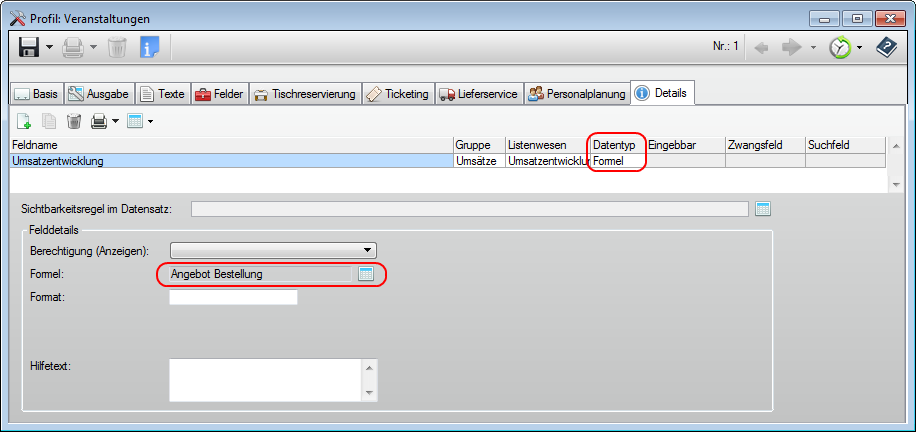The image size is (916, 432).
Task: Go to the Lieferservice tab
Action: point(478,94)
